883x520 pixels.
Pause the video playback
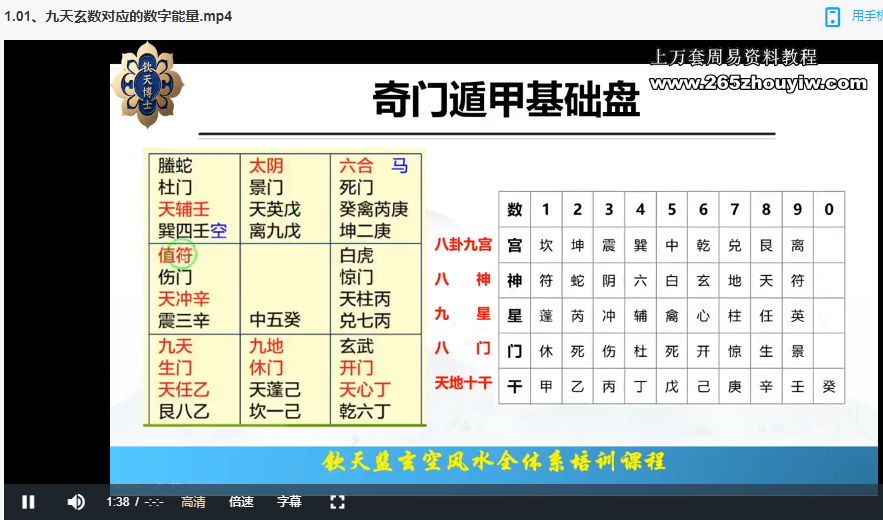(x=28, y=502)
